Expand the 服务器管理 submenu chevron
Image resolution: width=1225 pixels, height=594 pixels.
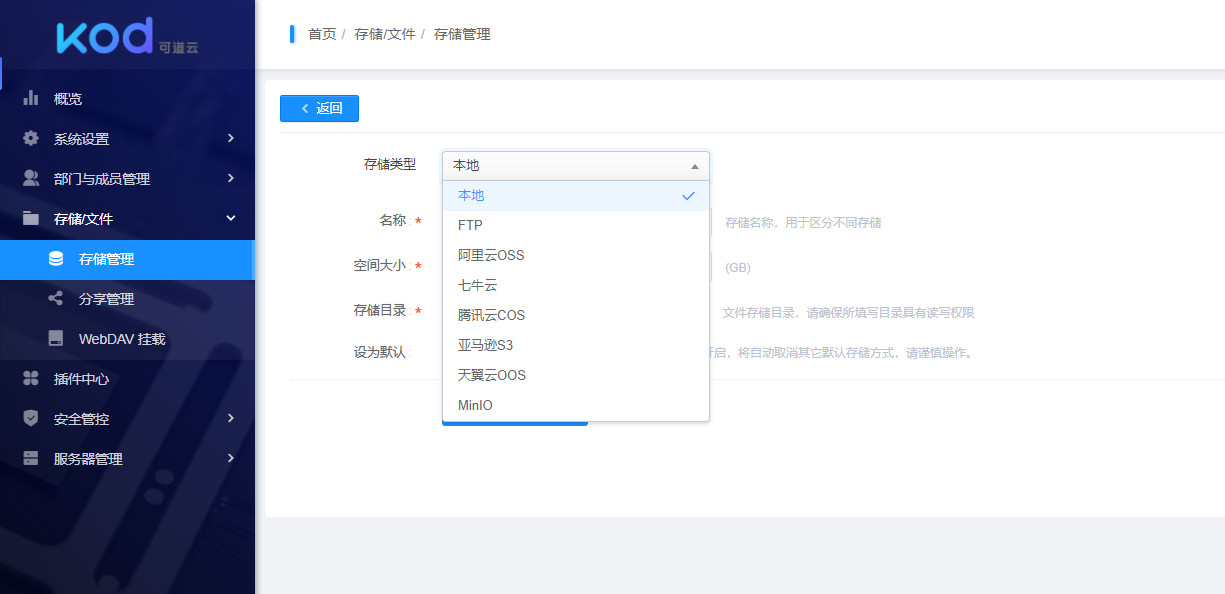(231, 459)
